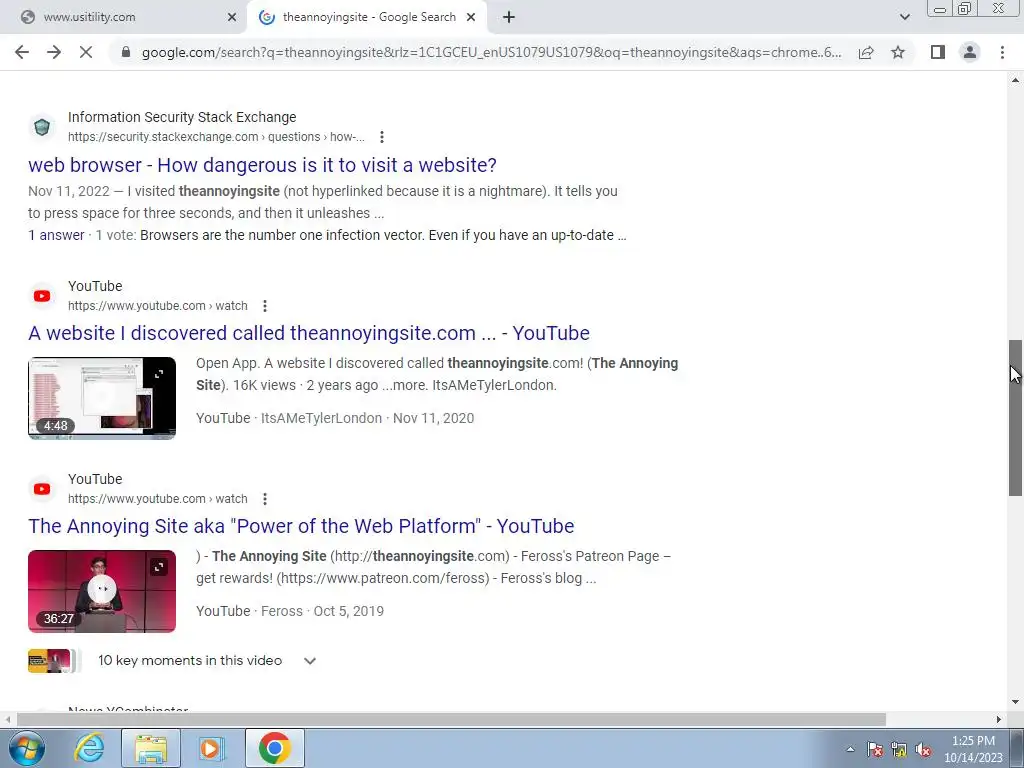Screen dimensions: 1024x768
Task: Open the Chrome side panel
Action: 938,52
